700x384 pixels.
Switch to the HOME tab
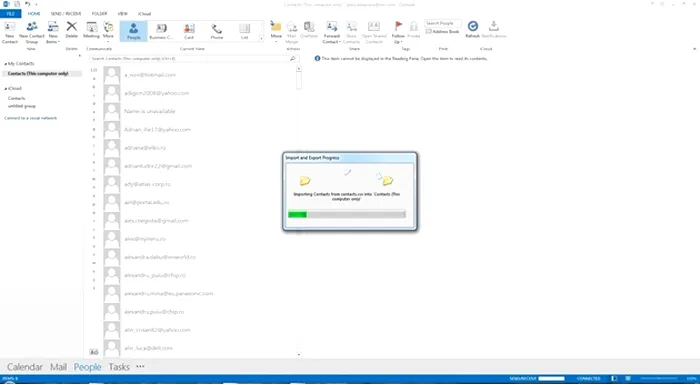34,14
